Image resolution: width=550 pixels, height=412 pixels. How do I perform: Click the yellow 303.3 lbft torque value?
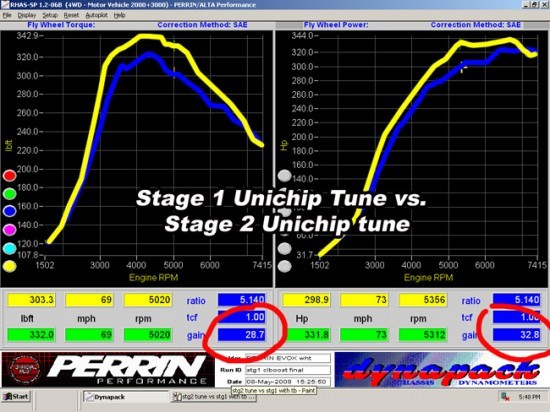tap(31, 300)
